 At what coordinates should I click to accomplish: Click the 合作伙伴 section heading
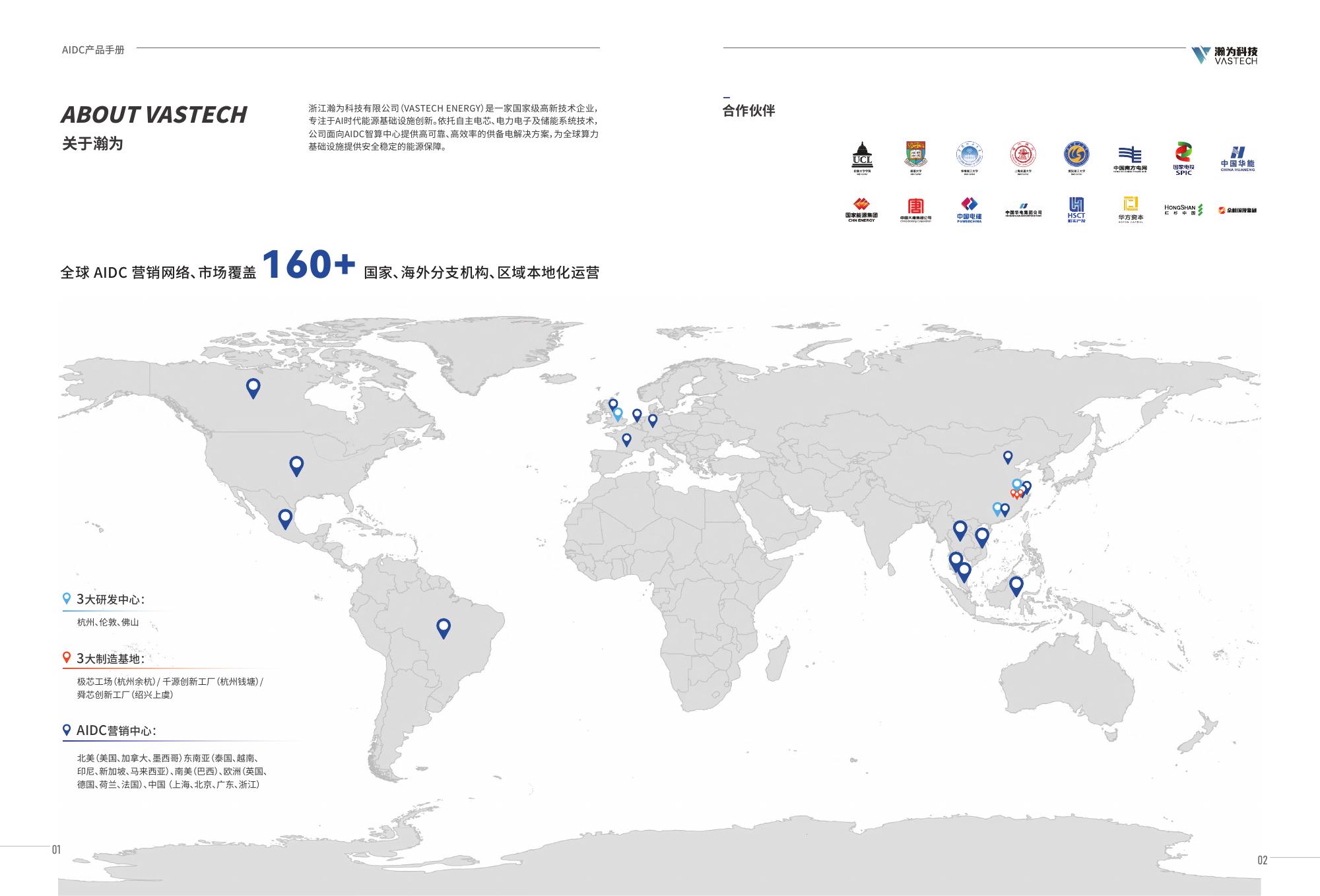[748, 111]
